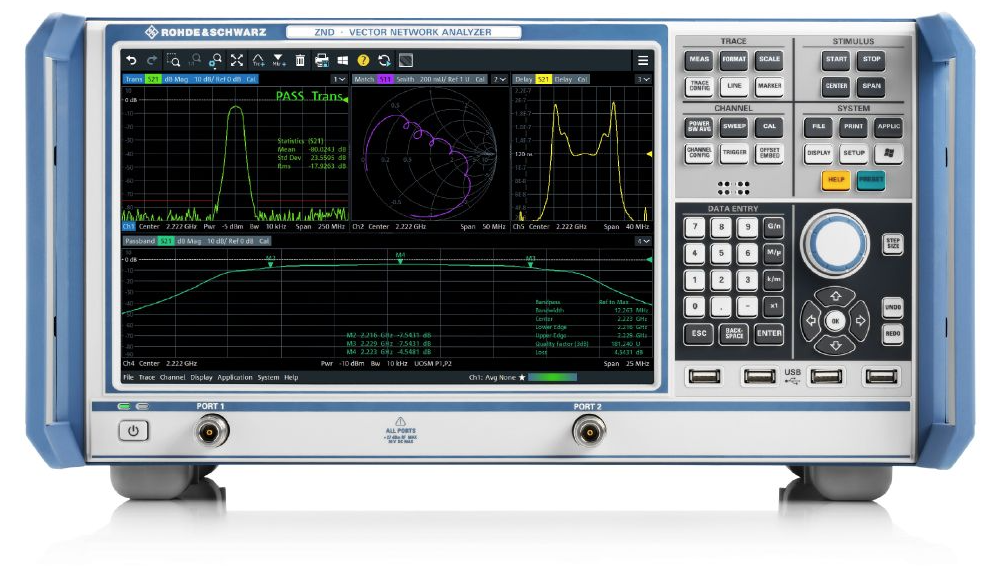Viewport: 1002px width, 566px height.
Task: Open the File menu on the screen
Action: click(128, 378)
